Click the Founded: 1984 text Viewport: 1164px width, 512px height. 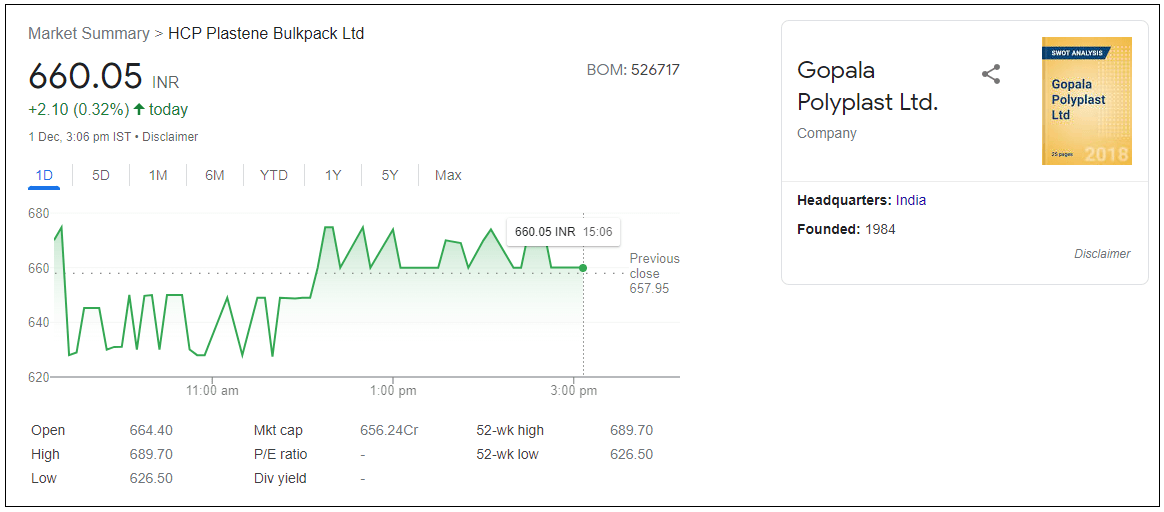point(846,229)
